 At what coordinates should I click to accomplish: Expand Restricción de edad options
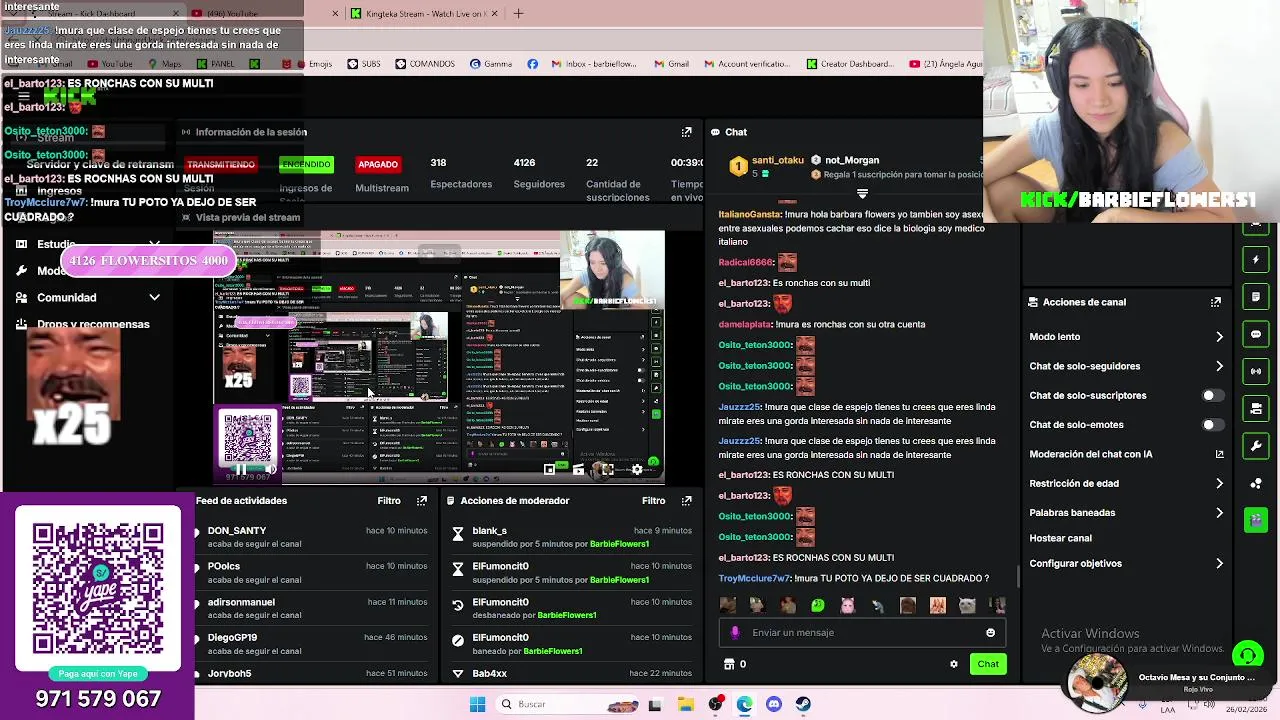tap(1219, 484)
